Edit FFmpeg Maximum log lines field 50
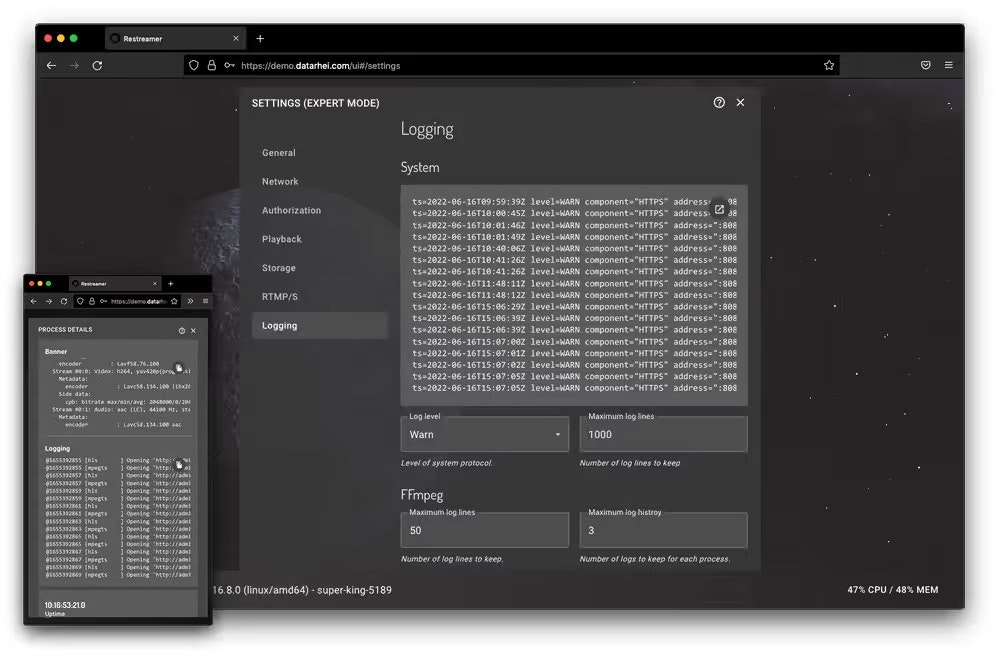1000x656 pixels. click(485, 530)
